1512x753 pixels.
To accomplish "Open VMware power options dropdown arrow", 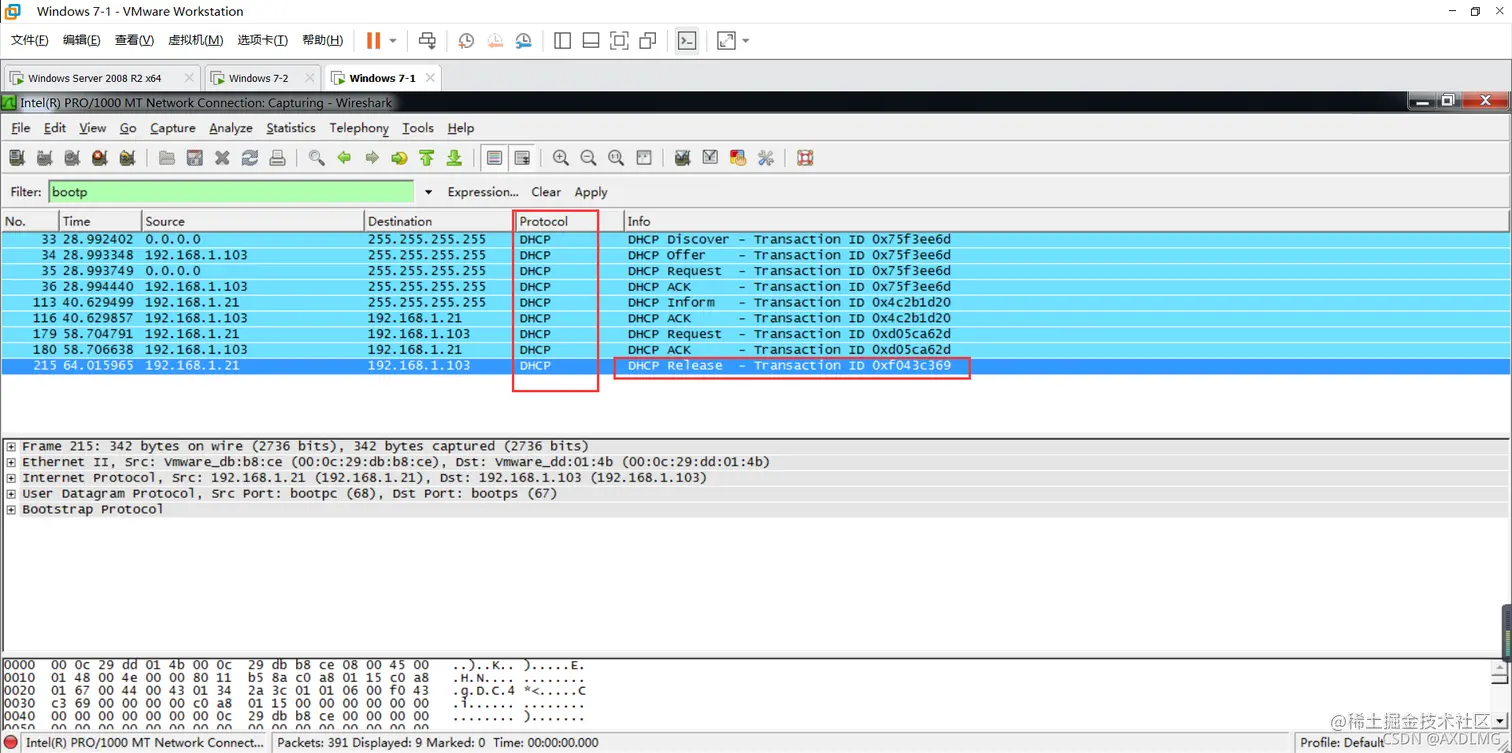I will pos(393,41).
